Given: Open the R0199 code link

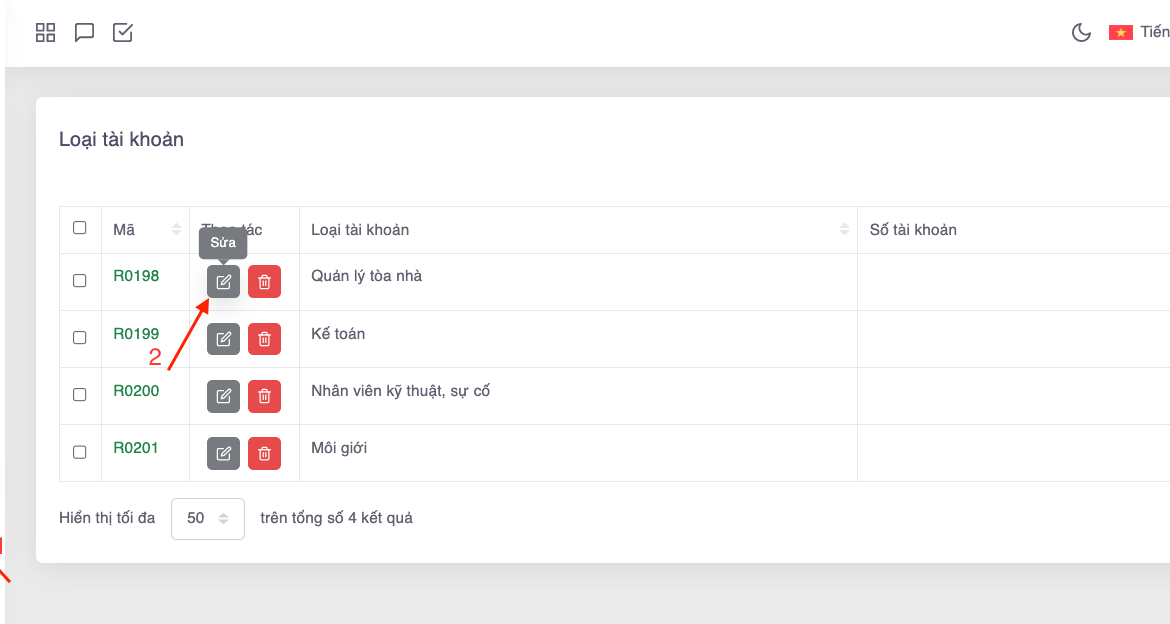Looking at the screenshot, I should 136,333.
